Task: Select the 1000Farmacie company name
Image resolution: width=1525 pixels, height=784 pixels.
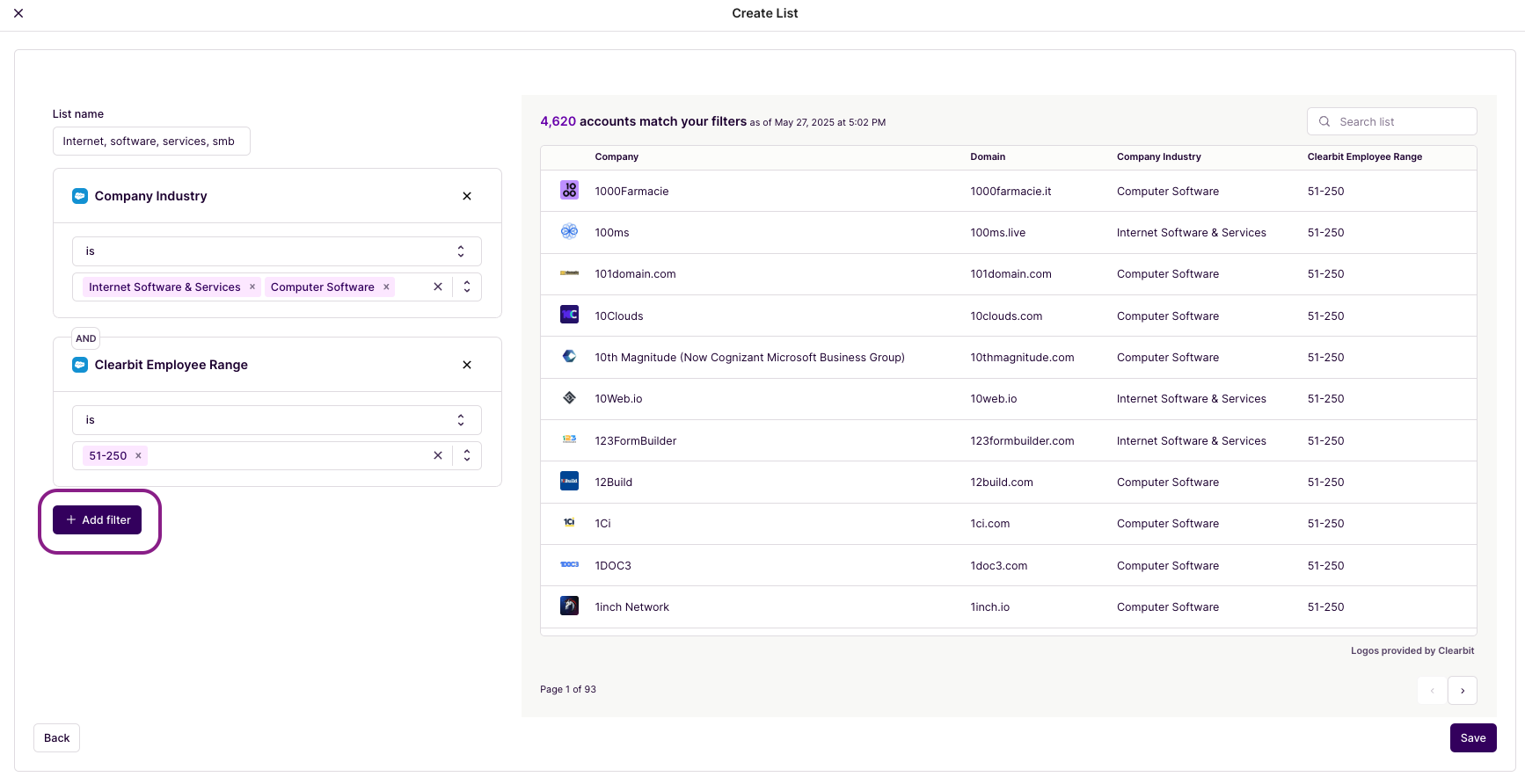Action: 631,192
